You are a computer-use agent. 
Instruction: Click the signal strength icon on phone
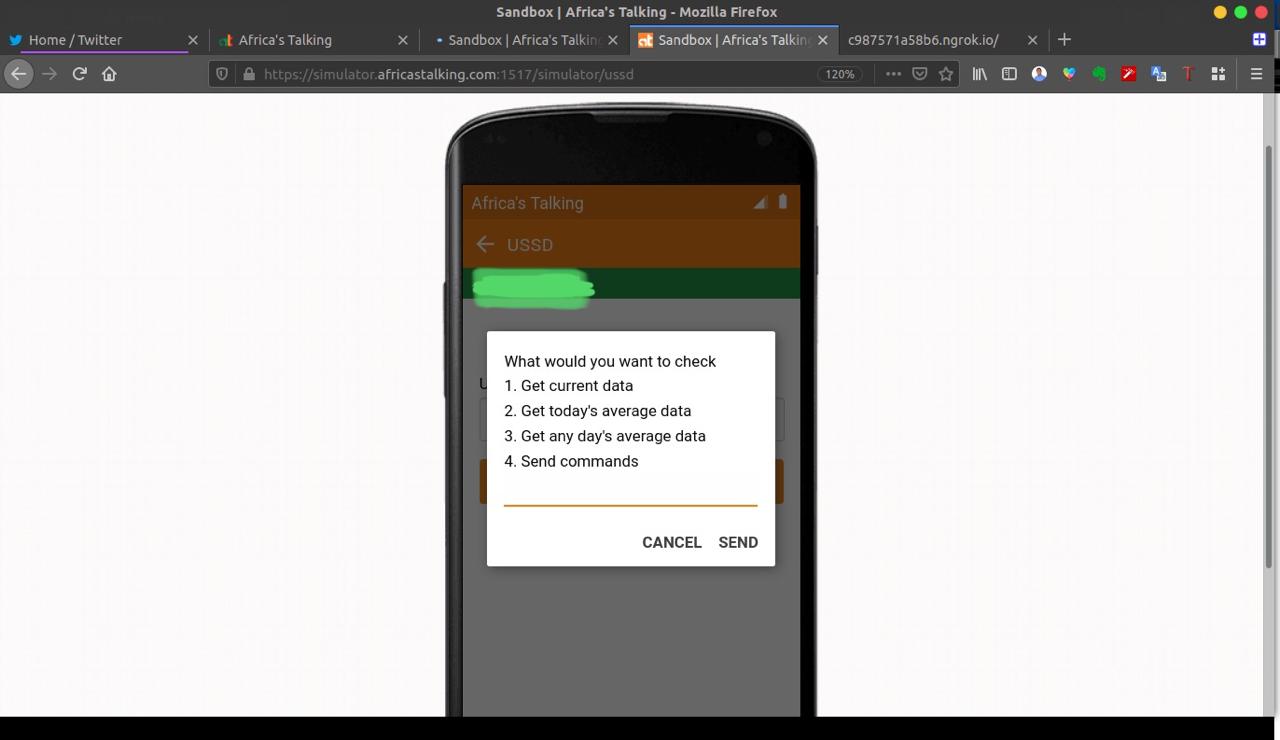760,202
